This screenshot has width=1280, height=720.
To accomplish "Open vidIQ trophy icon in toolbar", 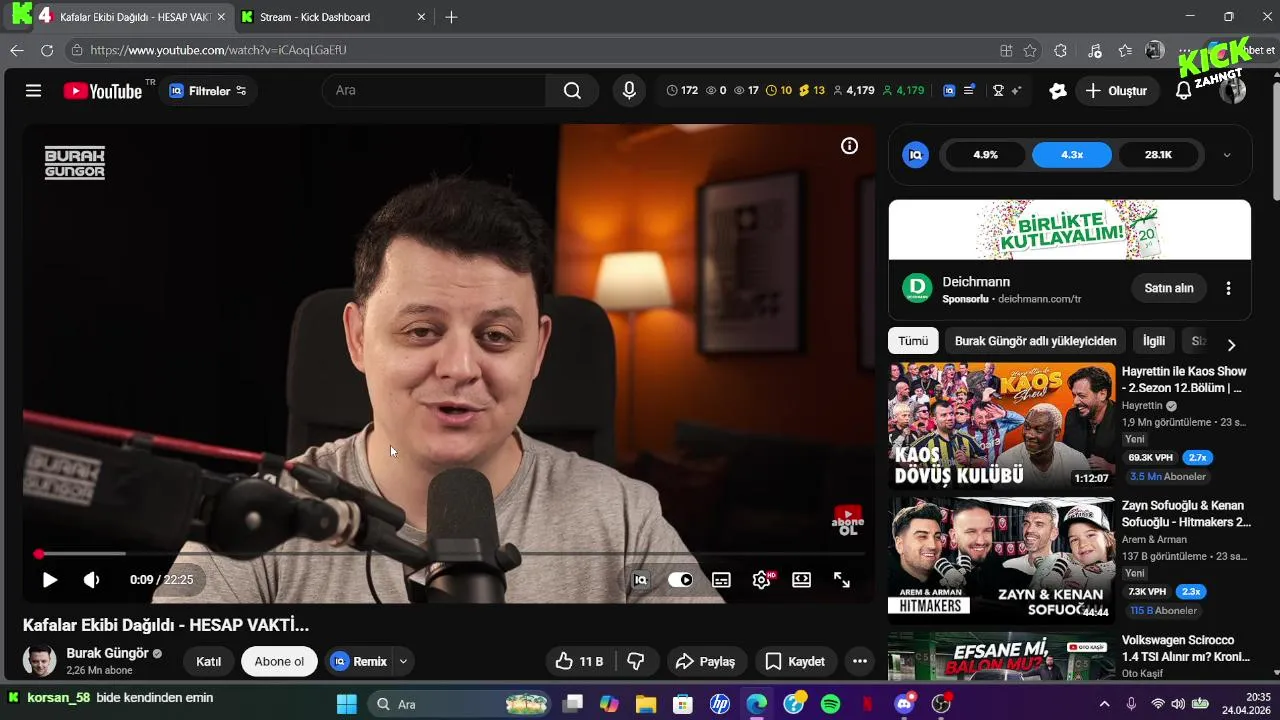I will 998,91.
